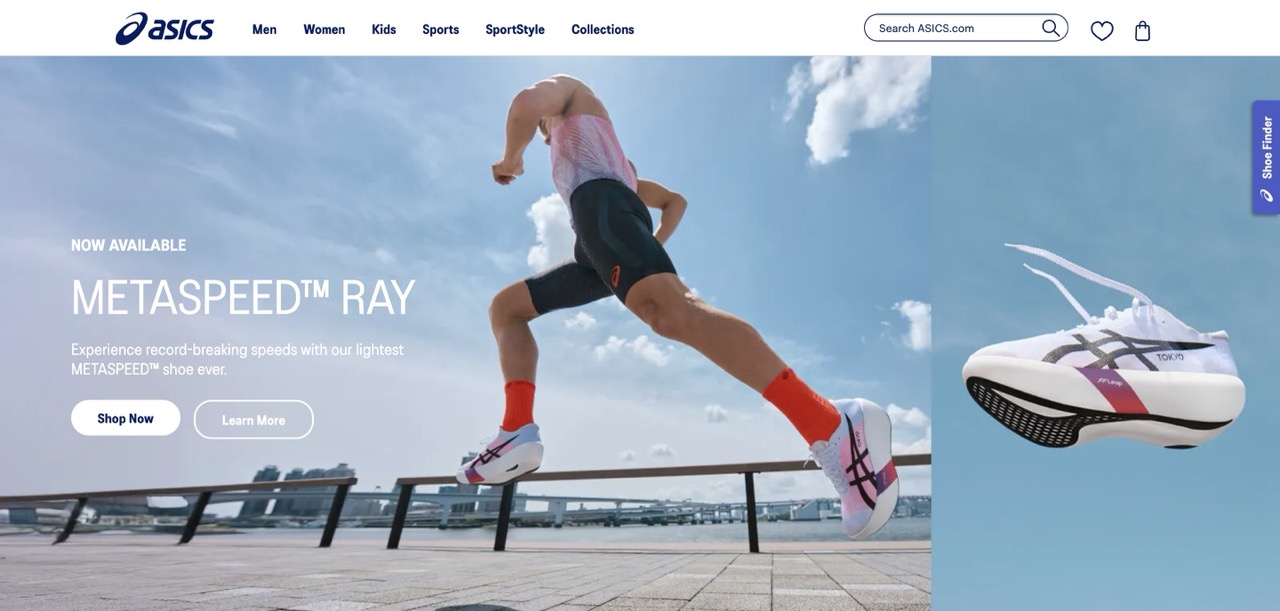Click the Search ASICS.com input field
Viewport: 1280px width, 611px height.
tap(955, 28)
